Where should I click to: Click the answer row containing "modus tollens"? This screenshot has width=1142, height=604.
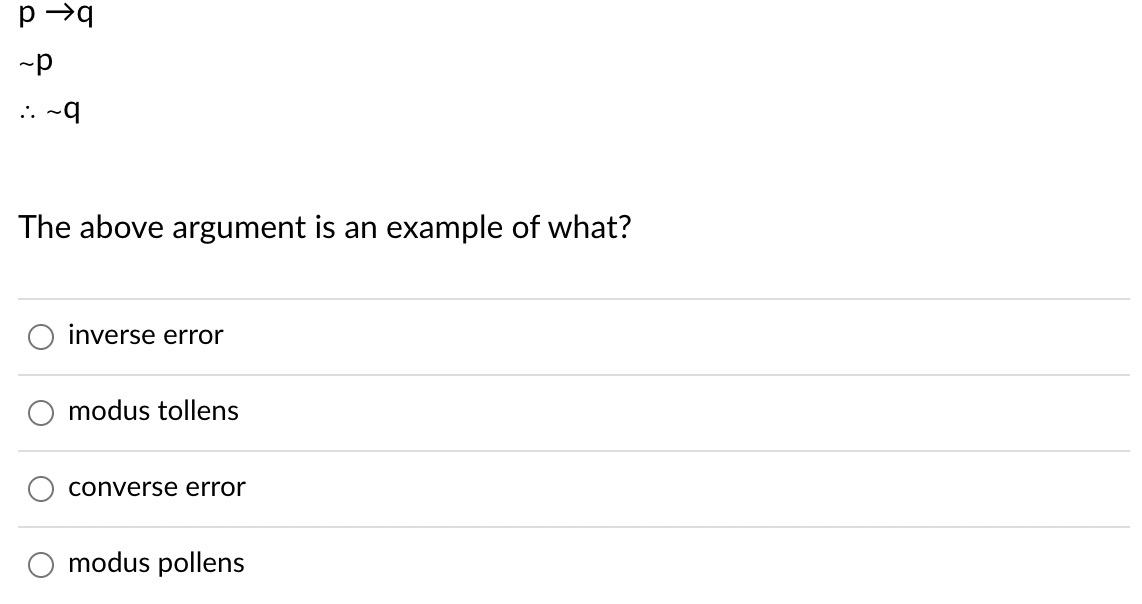click(x=400, y=411)
